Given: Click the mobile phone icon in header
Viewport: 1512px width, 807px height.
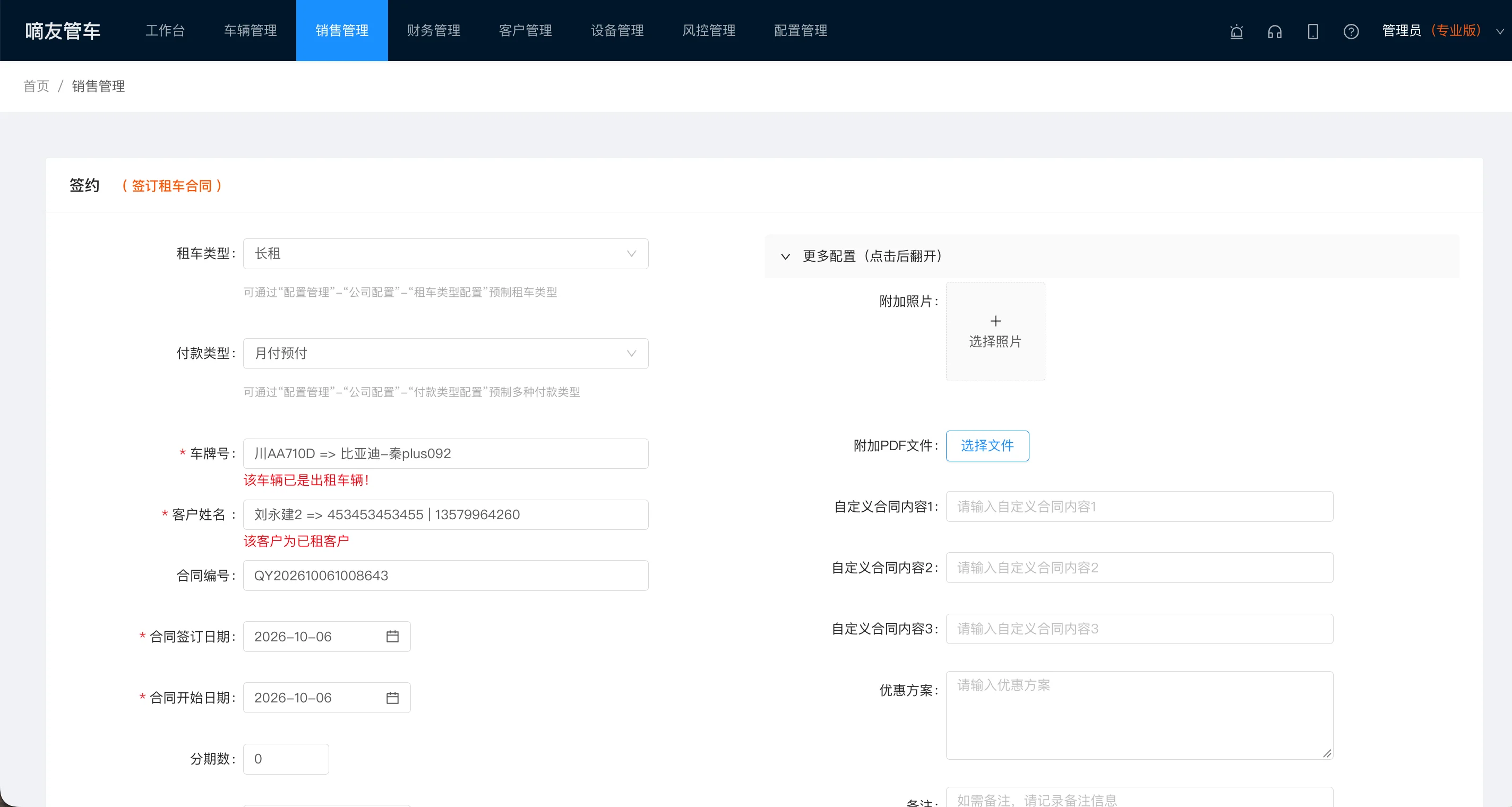Looking at the screenshot, I should [x=1312, y=31].
